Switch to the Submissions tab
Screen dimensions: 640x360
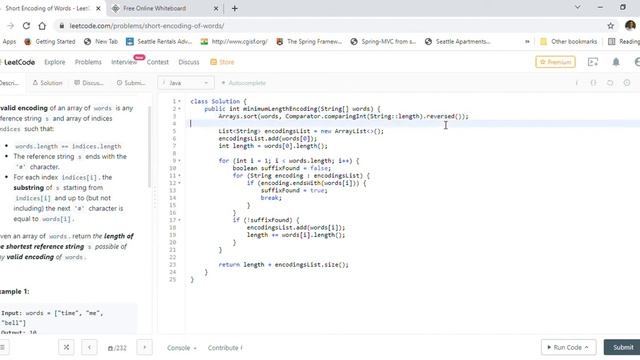[x=131, y=83]
